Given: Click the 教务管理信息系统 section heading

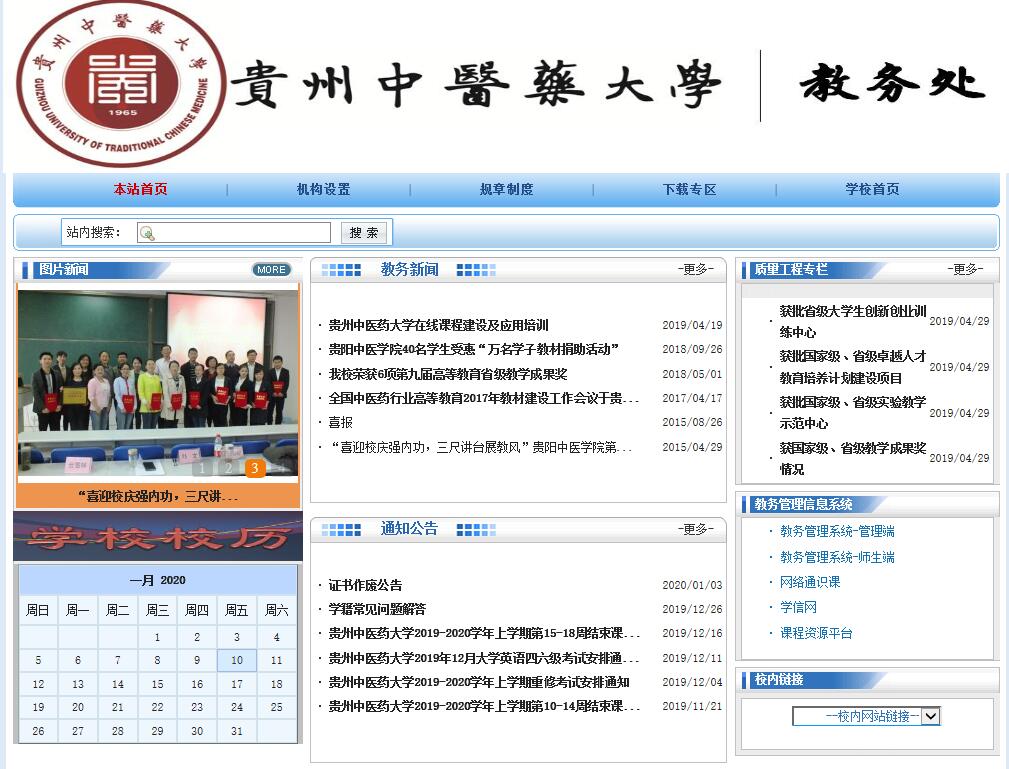Looking at the screenshot, I should pos(803,504).
